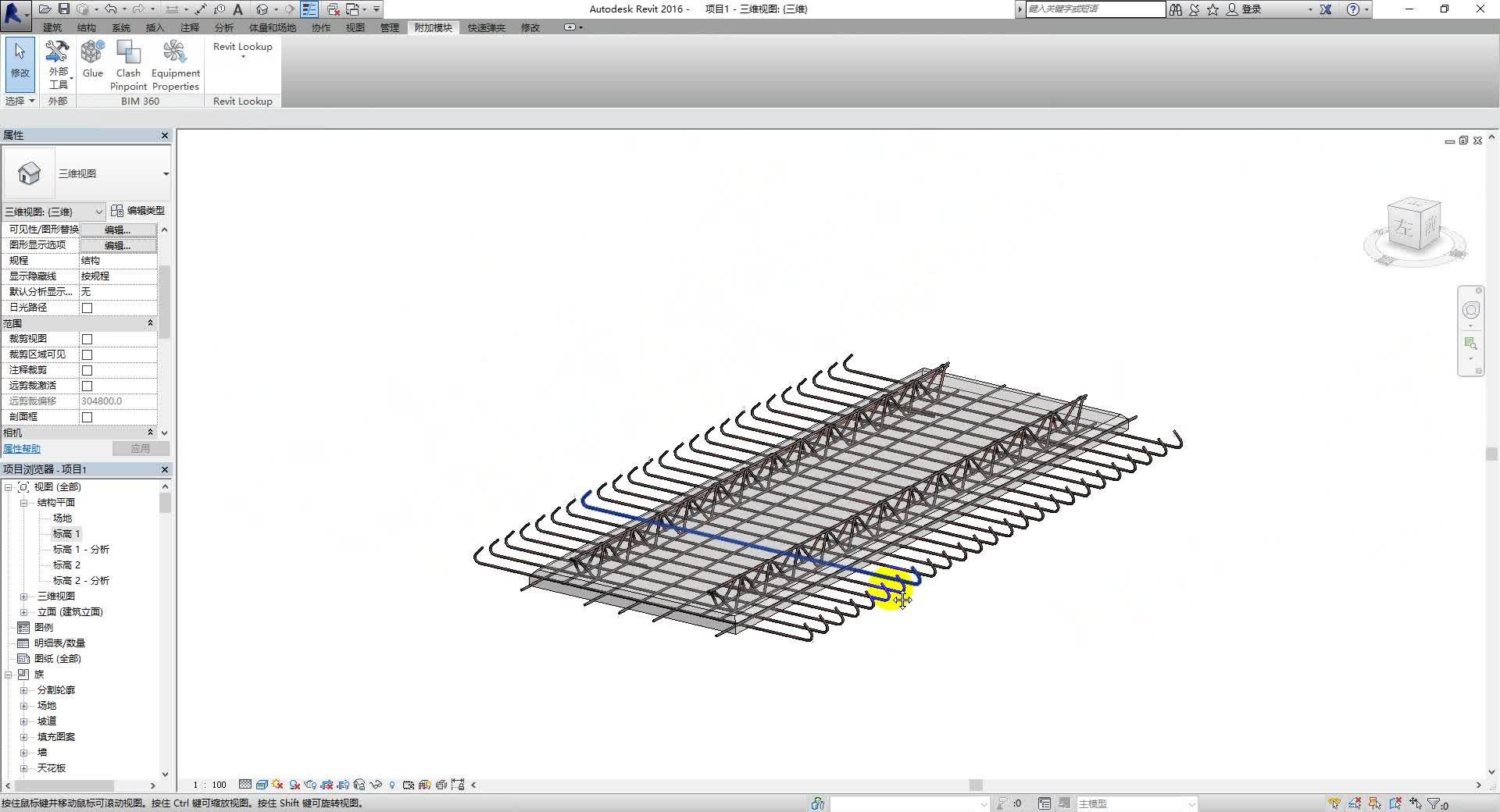1500x812 pixels.
Task: Open the default 3D view house icon
Action: pos(262,9)
